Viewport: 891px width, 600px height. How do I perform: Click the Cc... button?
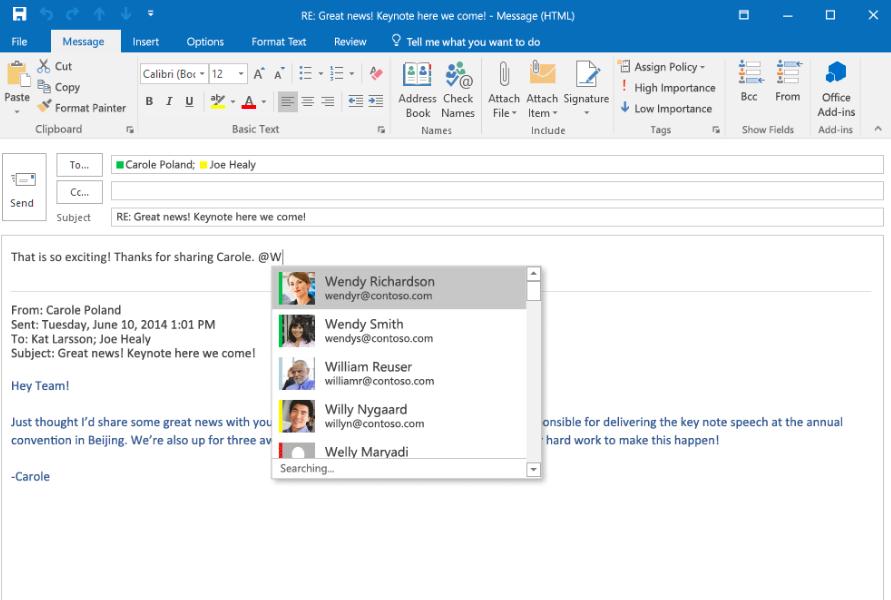click(80, 192)
